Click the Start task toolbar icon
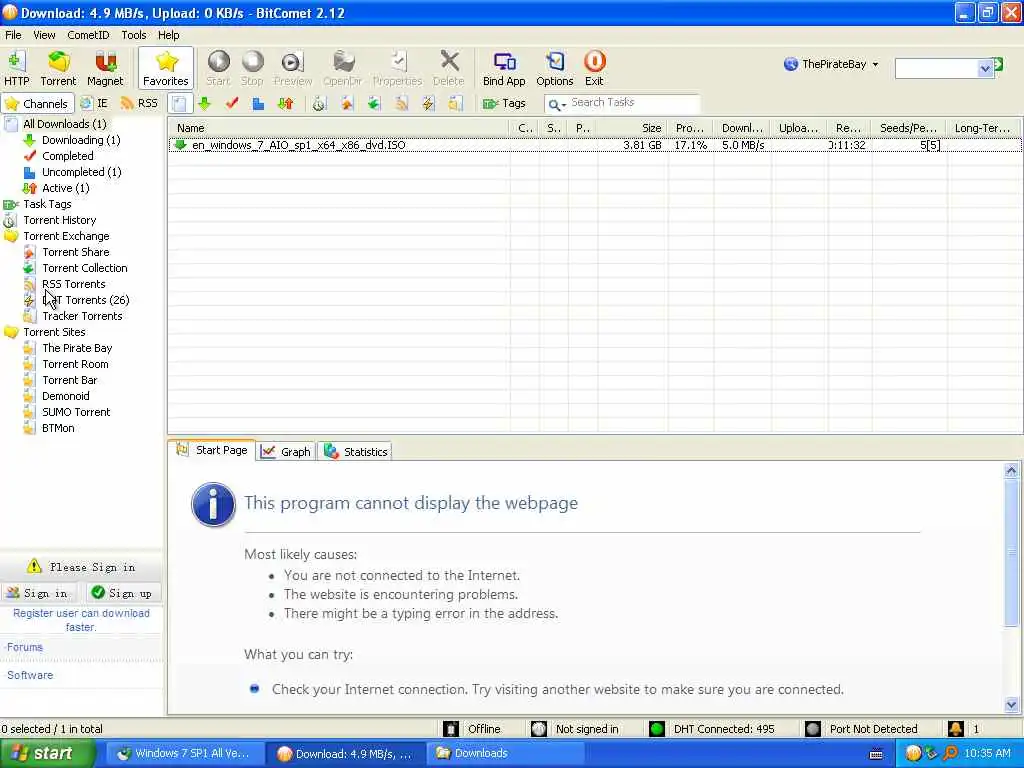Image resolution: width=1024 pixels, height=768 pixels. click(x=218, y=68)
